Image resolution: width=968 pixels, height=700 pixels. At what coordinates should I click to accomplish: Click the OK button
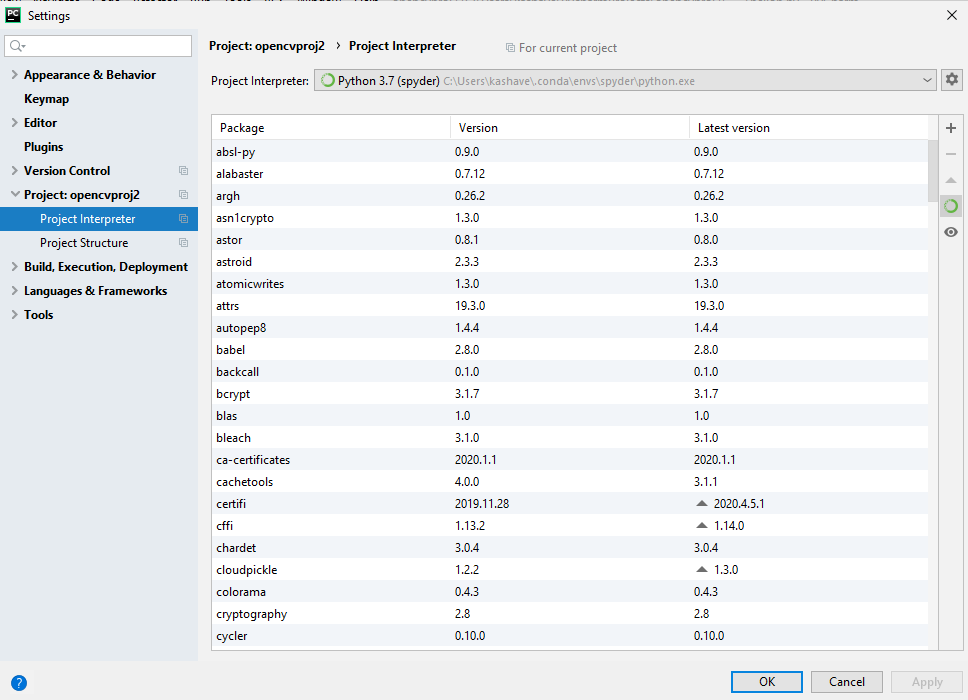click(767, 681)
